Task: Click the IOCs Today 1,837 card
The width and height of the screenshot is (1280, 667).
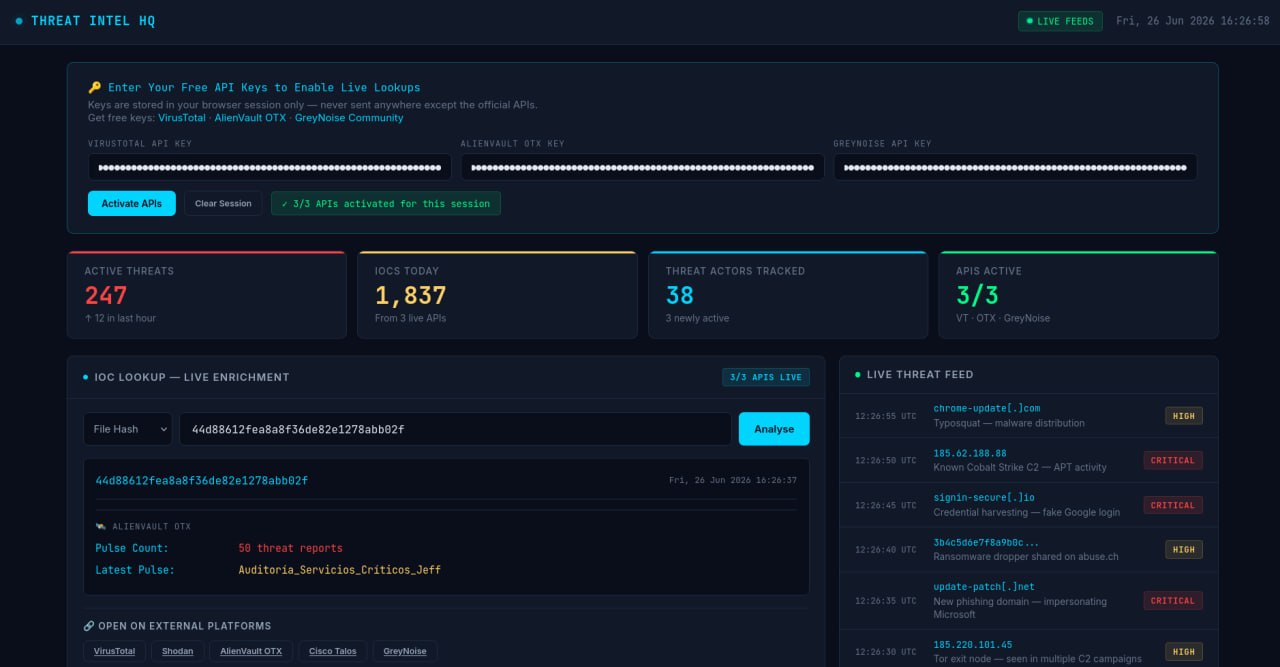Action: (x=497, y=295)
